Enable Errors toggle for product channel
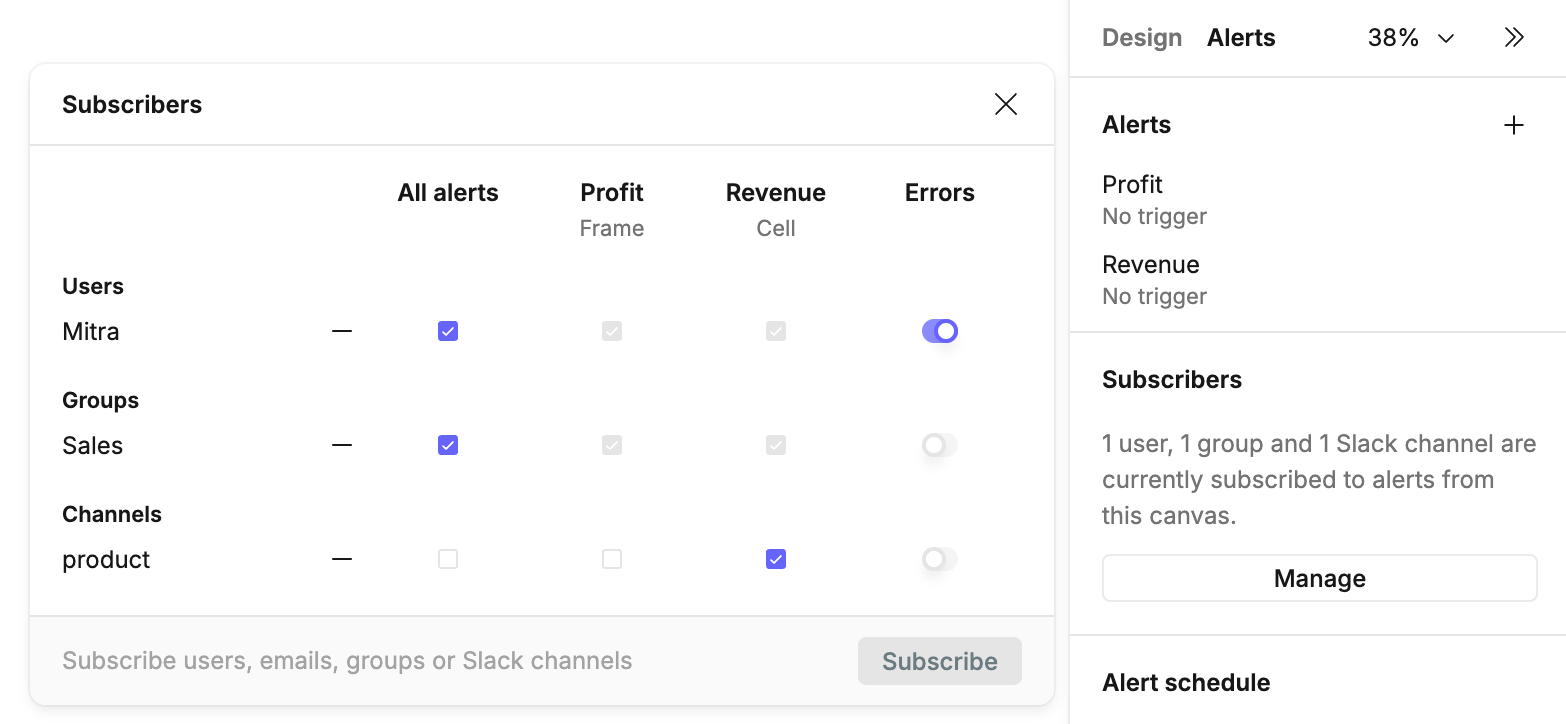The height and width of the screenshot is (724, 1566). pos(940,559)
